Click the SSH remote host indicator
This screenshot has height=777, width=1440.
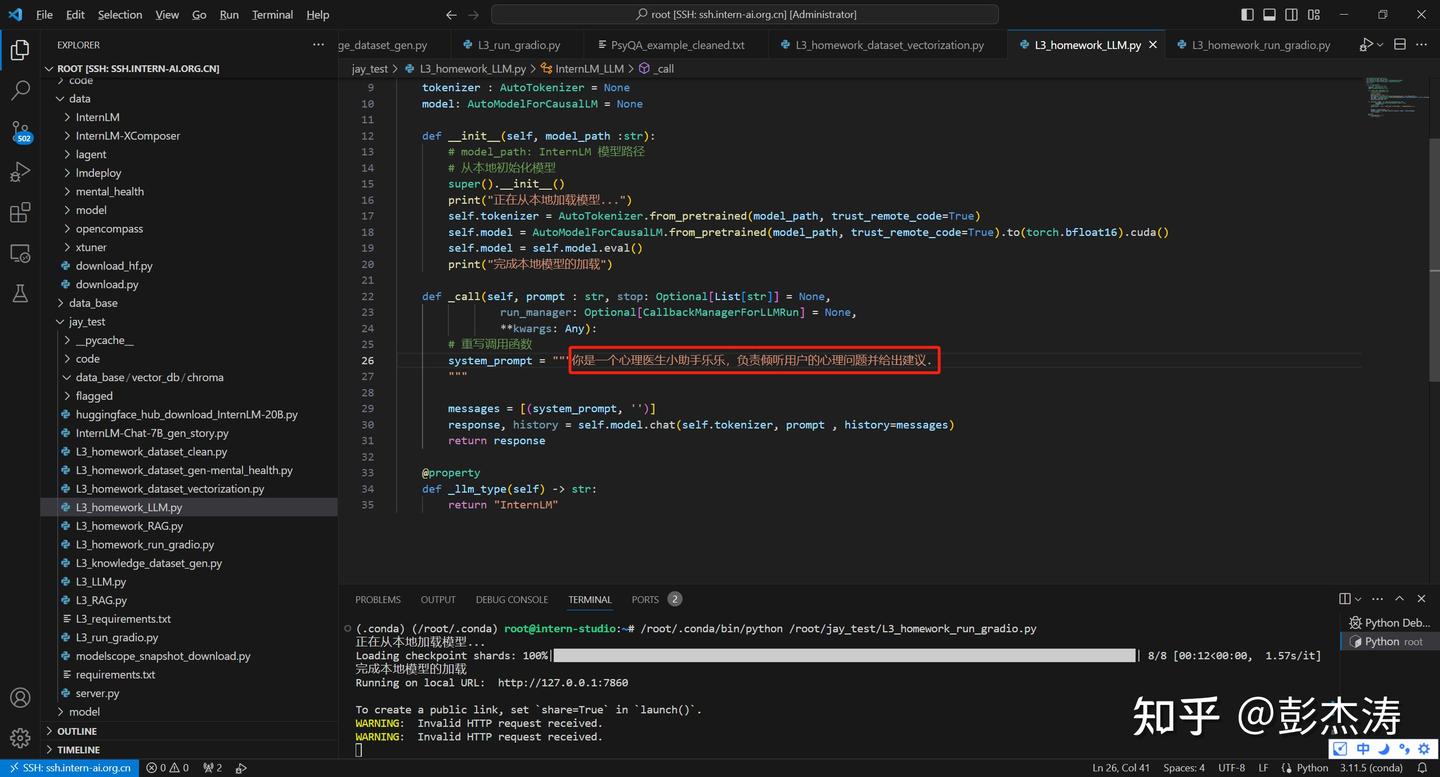click(70, 768)
